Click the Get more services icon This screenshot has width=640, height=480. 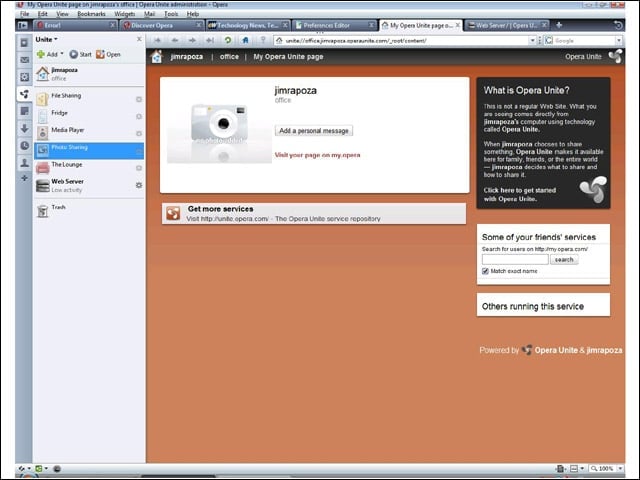[173, 213]
